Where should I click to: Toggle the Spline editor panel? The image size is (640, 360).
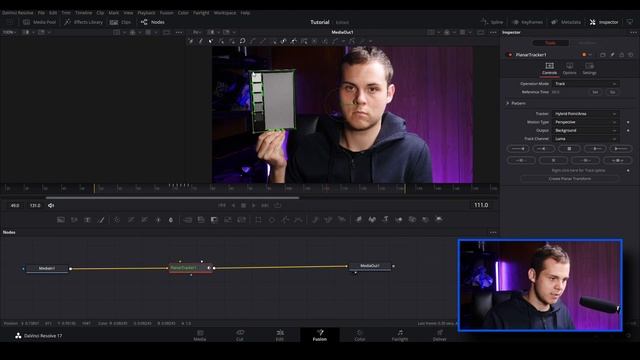click(492, 22)
